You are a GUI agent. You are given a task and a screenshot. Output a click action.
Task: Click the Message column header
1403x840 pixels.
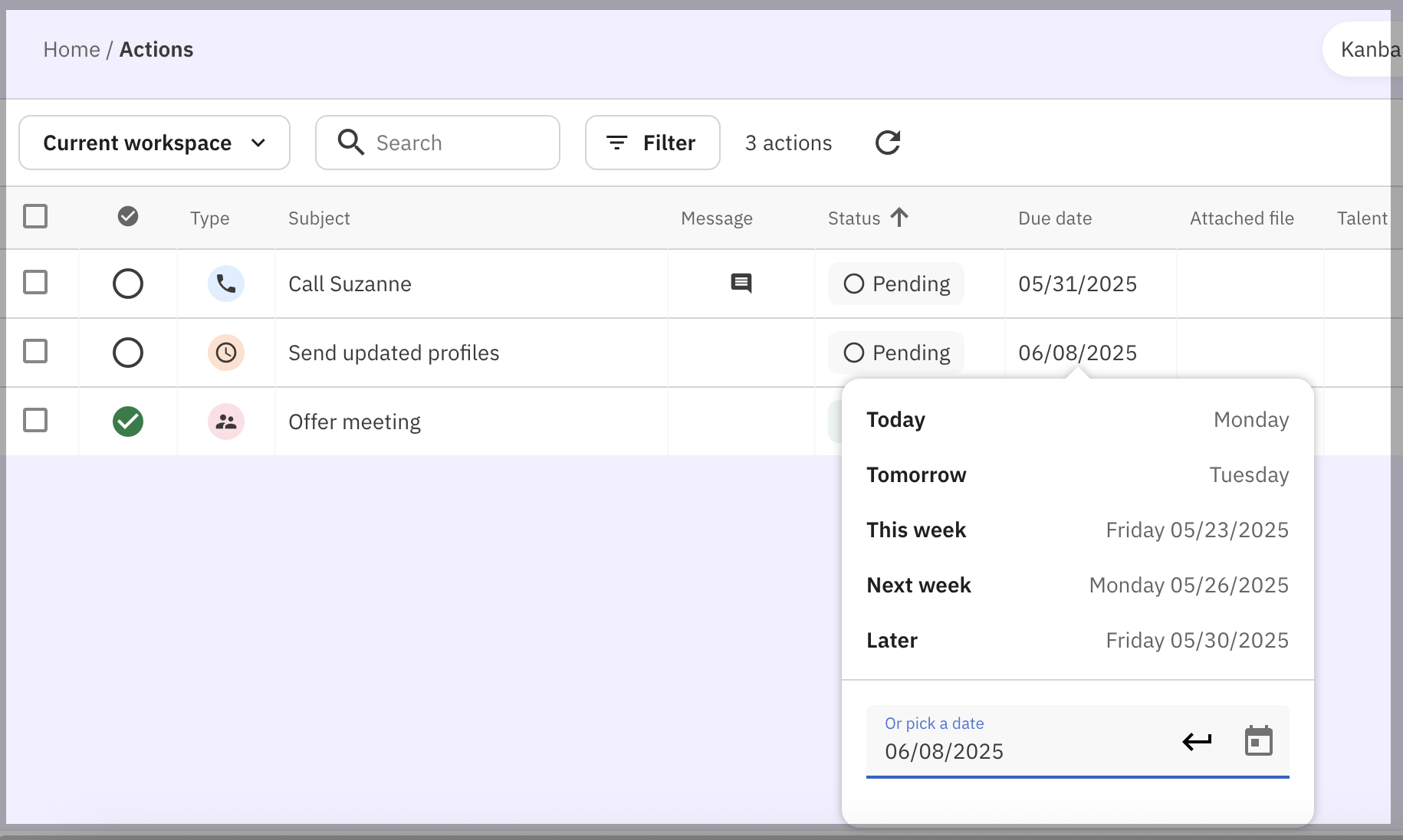point(717,218)
